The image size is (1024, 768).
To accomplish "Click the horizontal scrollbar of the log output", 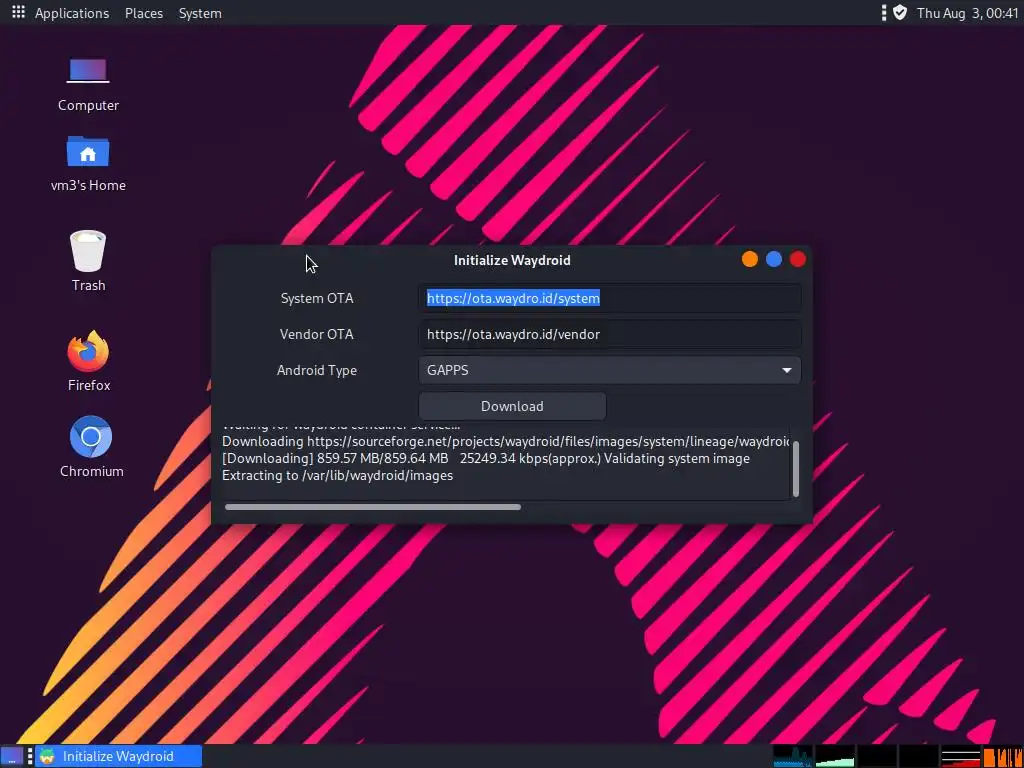I will point(372,507).
